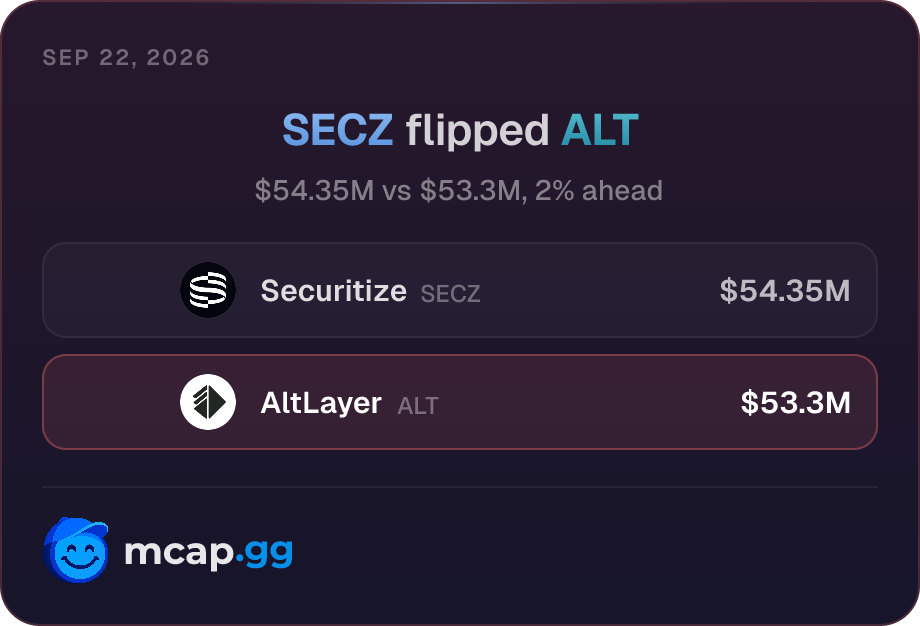
Task: Click the mcap.gg smiley mascot icon
Action: tap(76, 550)
